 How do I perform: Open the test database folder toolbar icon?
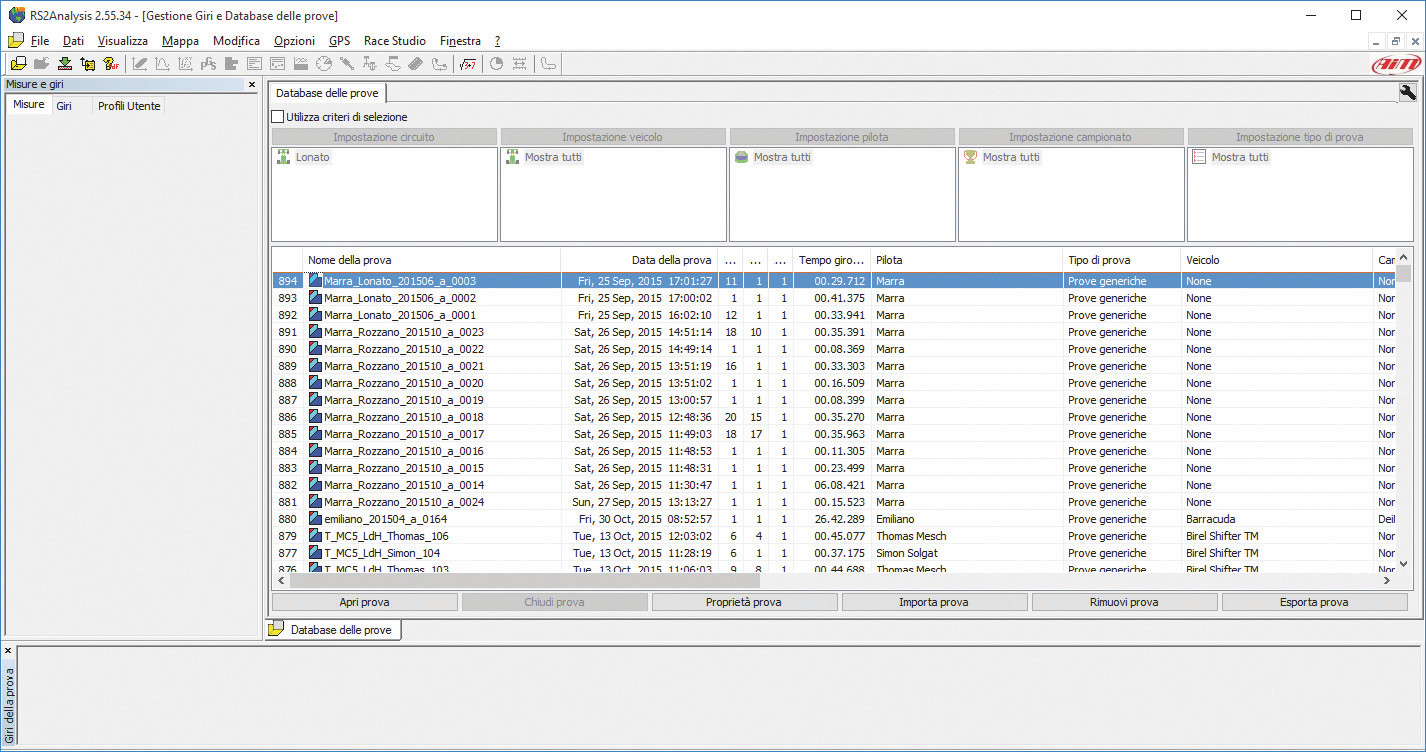pos(18,64)
